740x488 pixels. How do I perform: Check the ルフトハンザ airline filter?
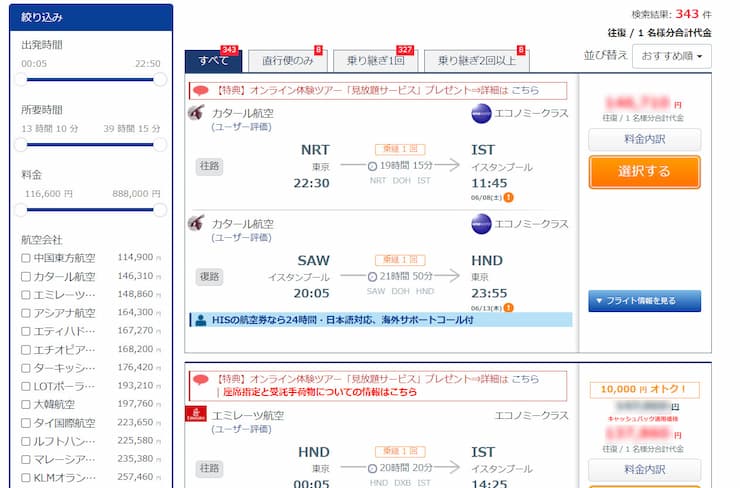point(26,441)
